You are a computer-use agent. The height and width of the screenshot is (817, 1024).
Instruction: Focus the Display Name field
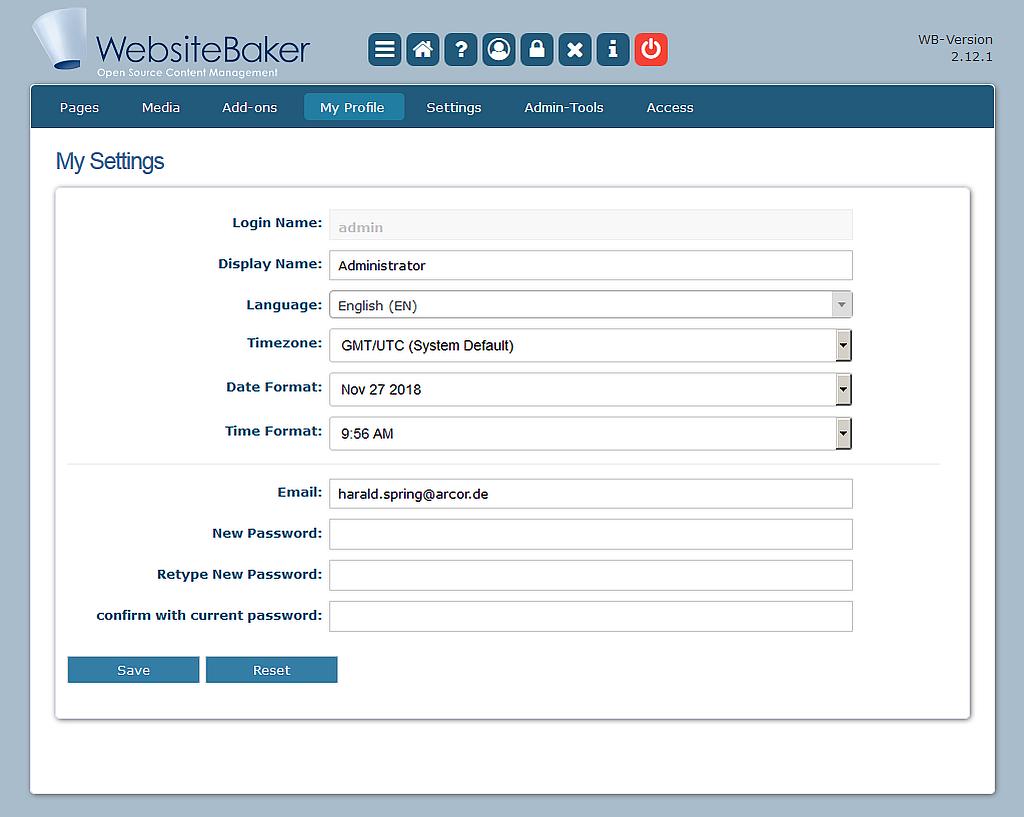591,265
